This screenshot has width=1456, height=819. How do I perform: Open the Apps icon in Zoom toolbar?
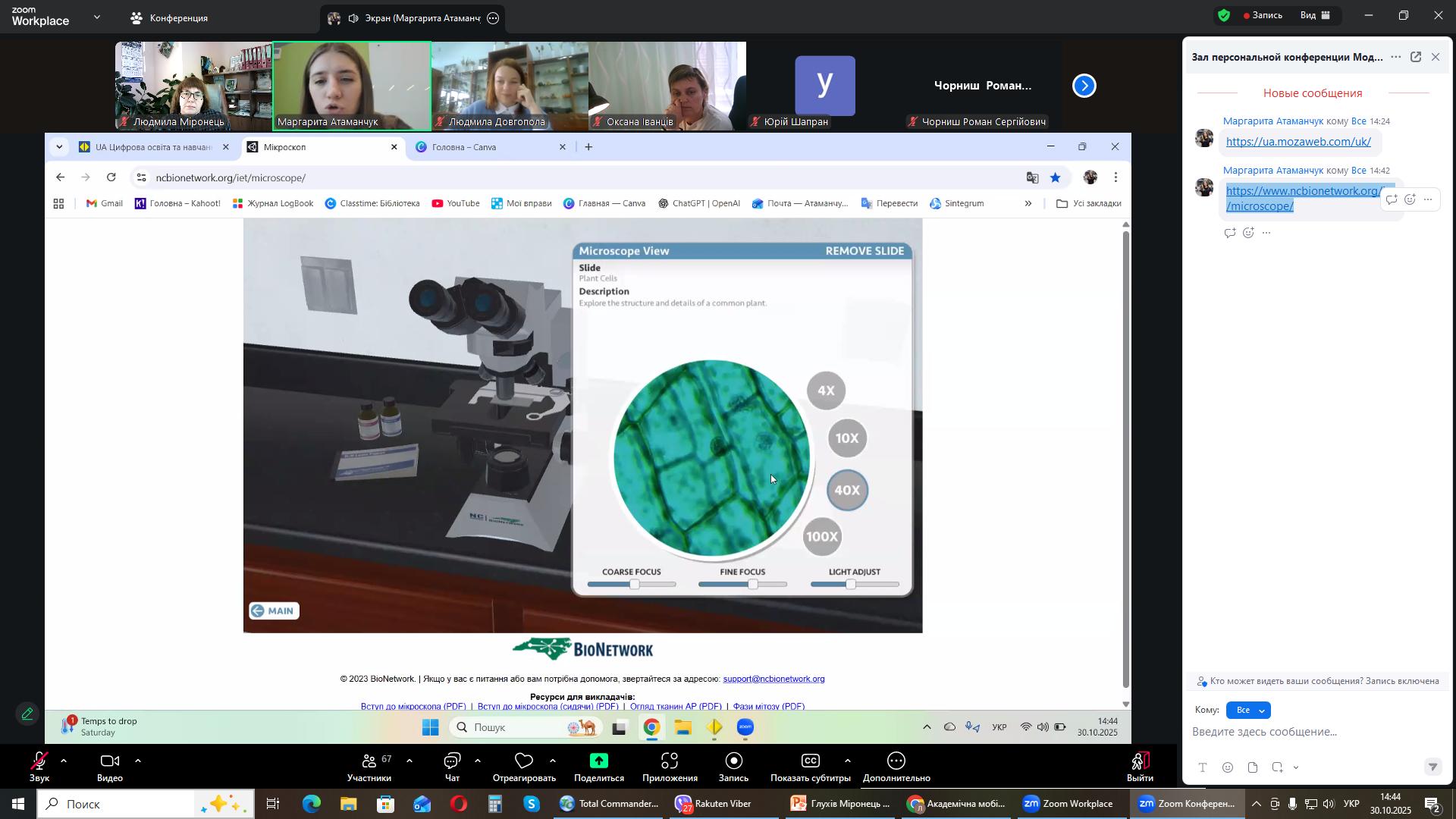coord(669,761)
